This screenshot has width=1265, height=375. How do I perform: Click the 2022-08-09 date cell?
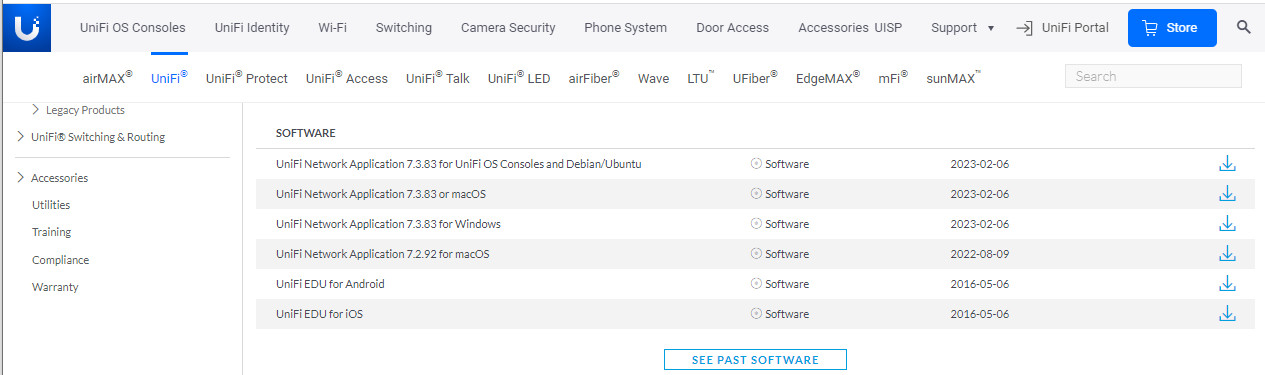(980, 254)
